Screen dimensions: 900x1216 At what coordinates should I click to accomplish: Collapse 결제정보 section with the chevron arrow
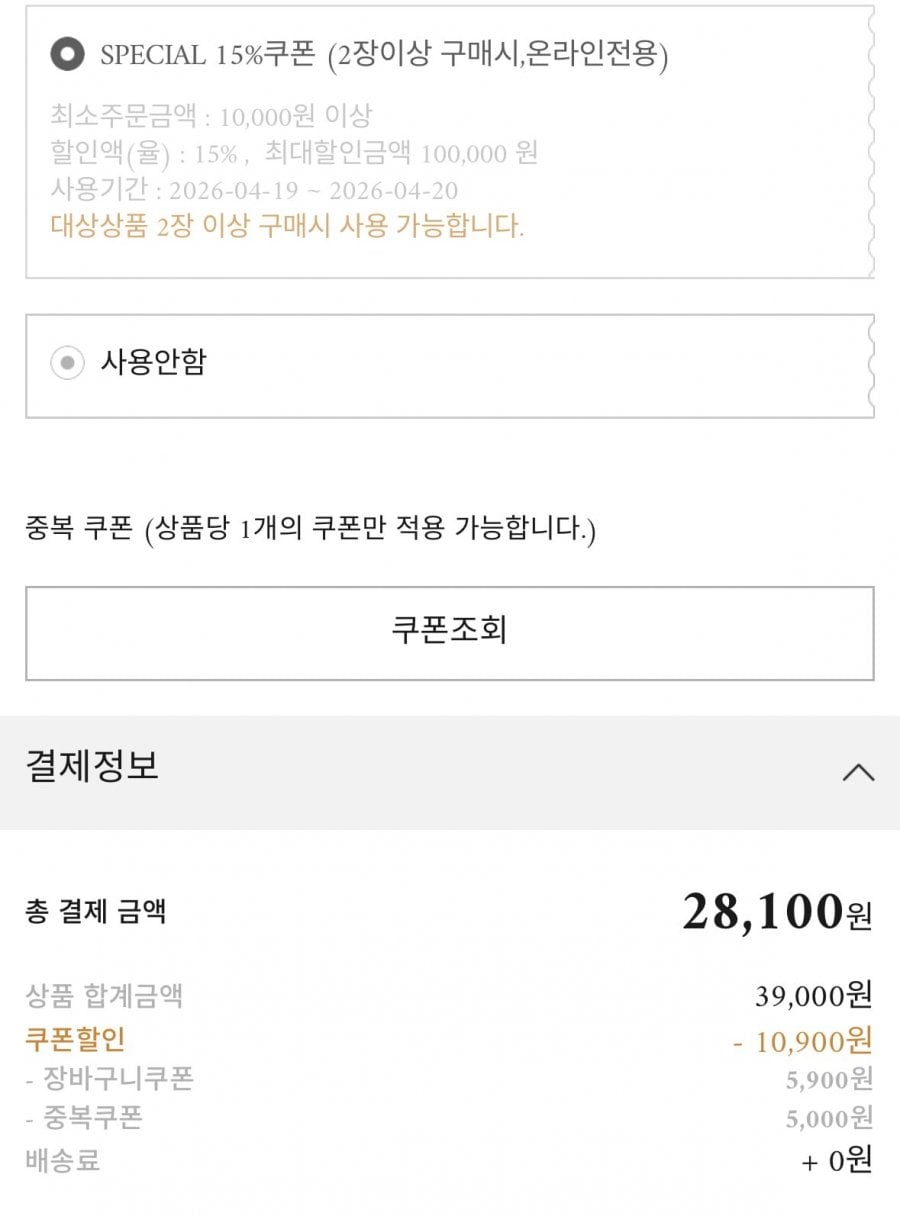[x=858, y=772]
